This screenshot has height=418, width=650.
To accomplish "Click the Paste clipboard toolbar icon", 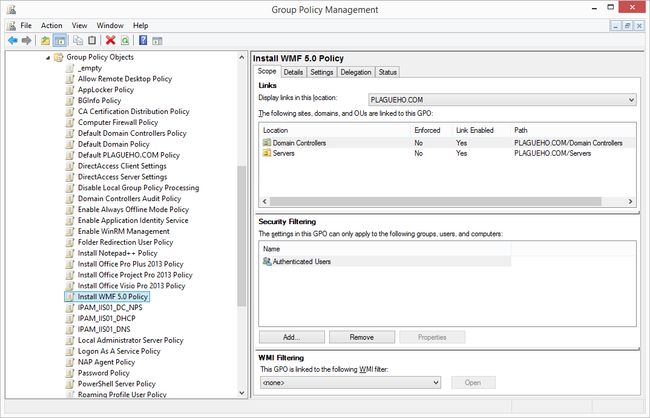I will coord(92,40).
